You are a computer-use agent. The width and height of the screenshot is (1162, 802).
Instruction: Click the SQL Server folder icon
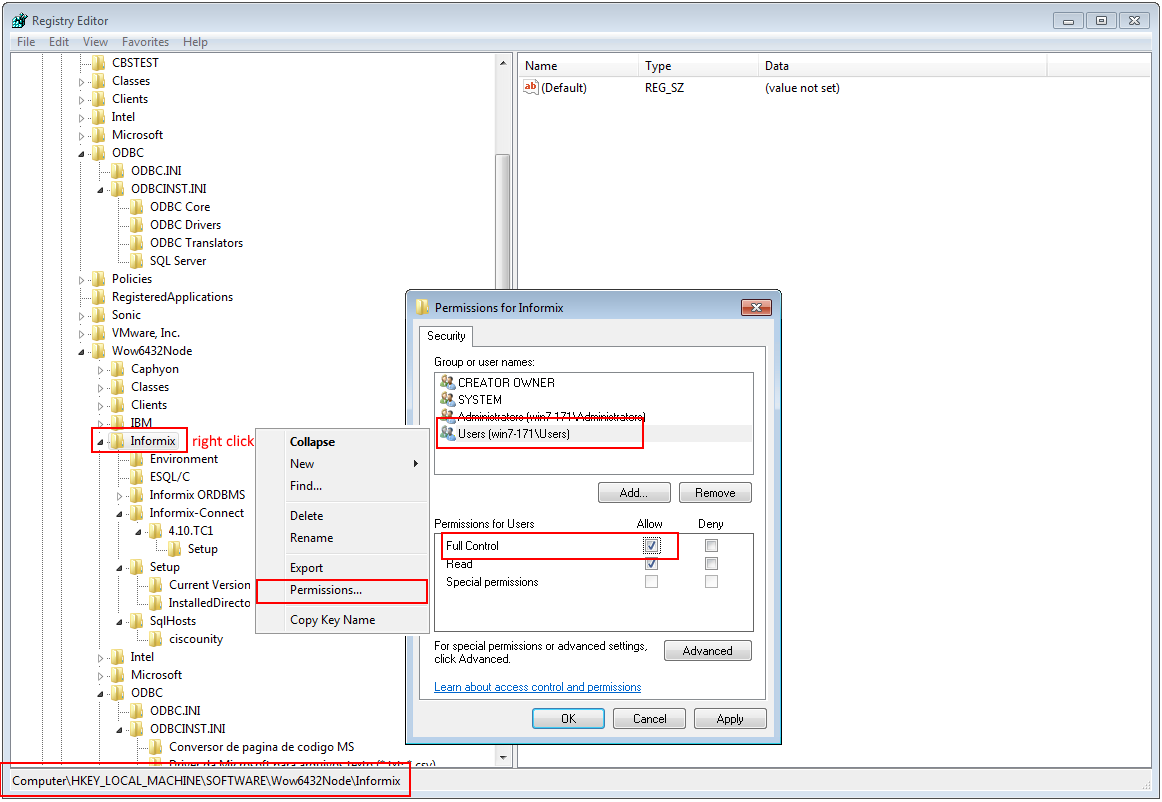pyautogui.click(x=137, y=261)
